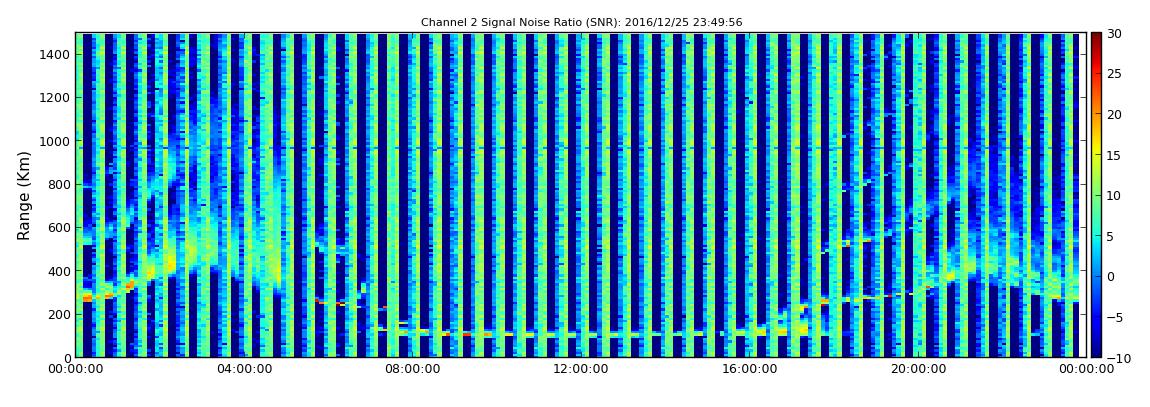
Task: Click the 800 range tick label
Action: click(59, 184)
